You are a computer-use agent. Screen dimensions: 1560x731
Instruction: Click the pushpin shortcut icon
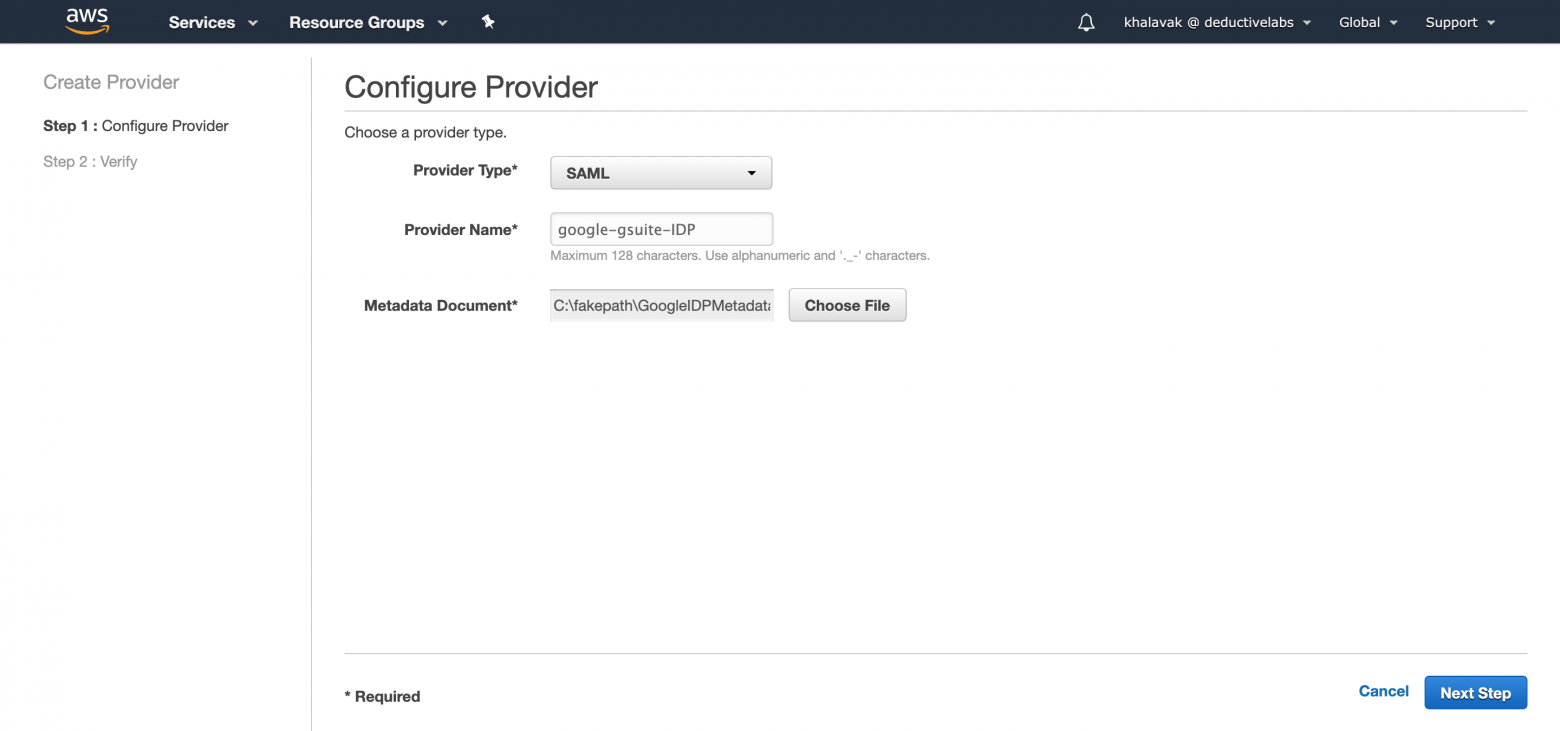pos(488,21)
